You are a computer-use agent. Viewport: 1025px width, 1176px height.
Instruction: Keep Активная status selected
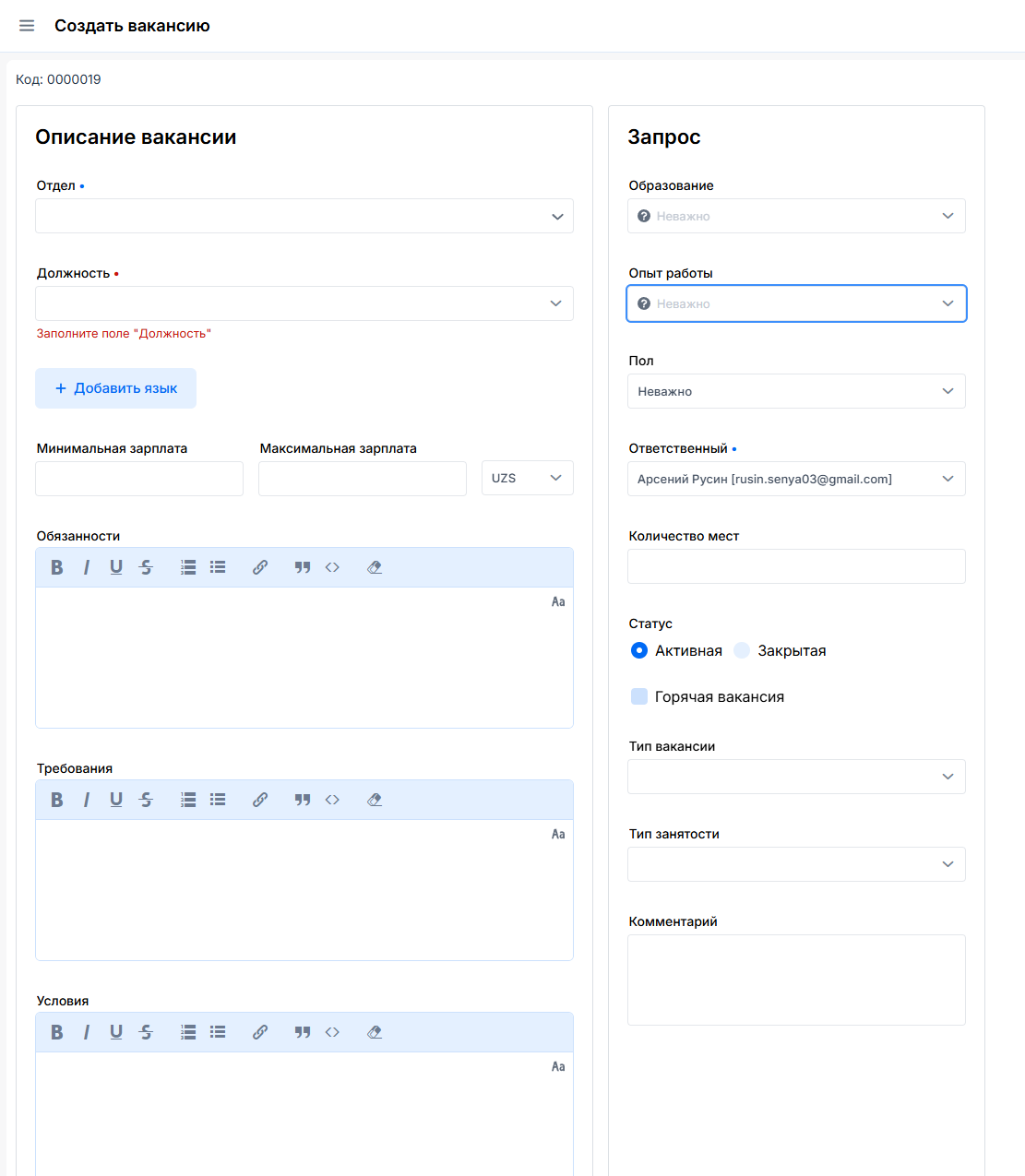point(639,650)
